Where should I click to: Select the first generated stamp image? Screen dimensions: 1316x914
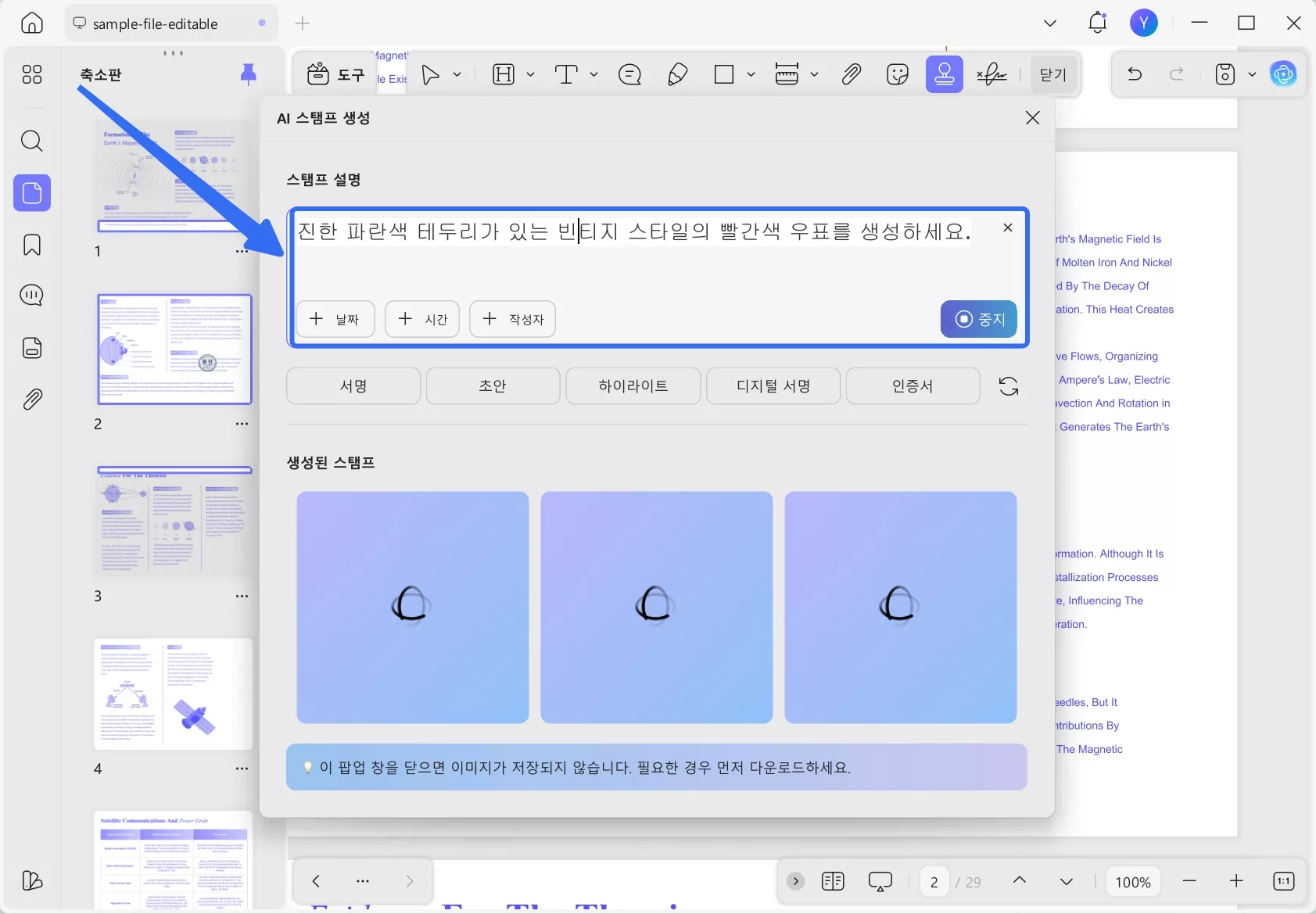point(412,607)
